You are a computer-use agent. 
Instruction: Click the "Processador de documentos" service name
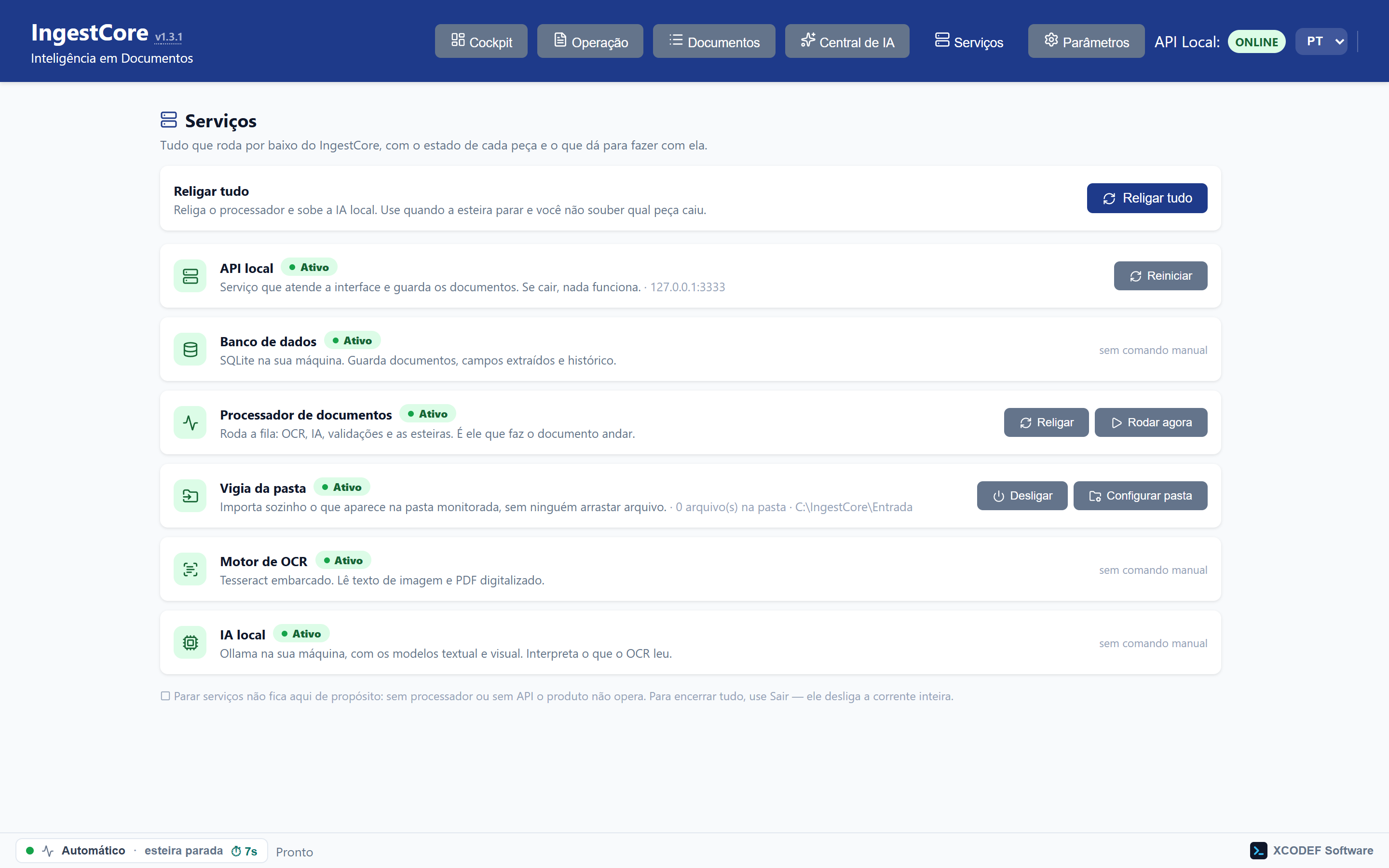[306, 415]
